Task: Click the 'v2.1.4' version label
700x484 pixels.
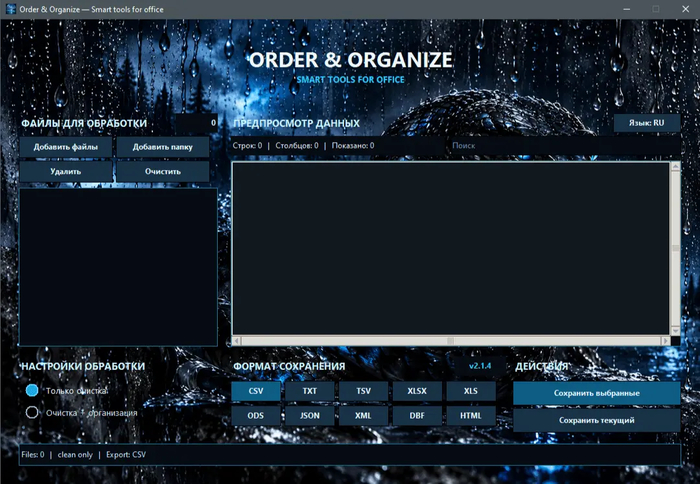Action: point(480,366)
